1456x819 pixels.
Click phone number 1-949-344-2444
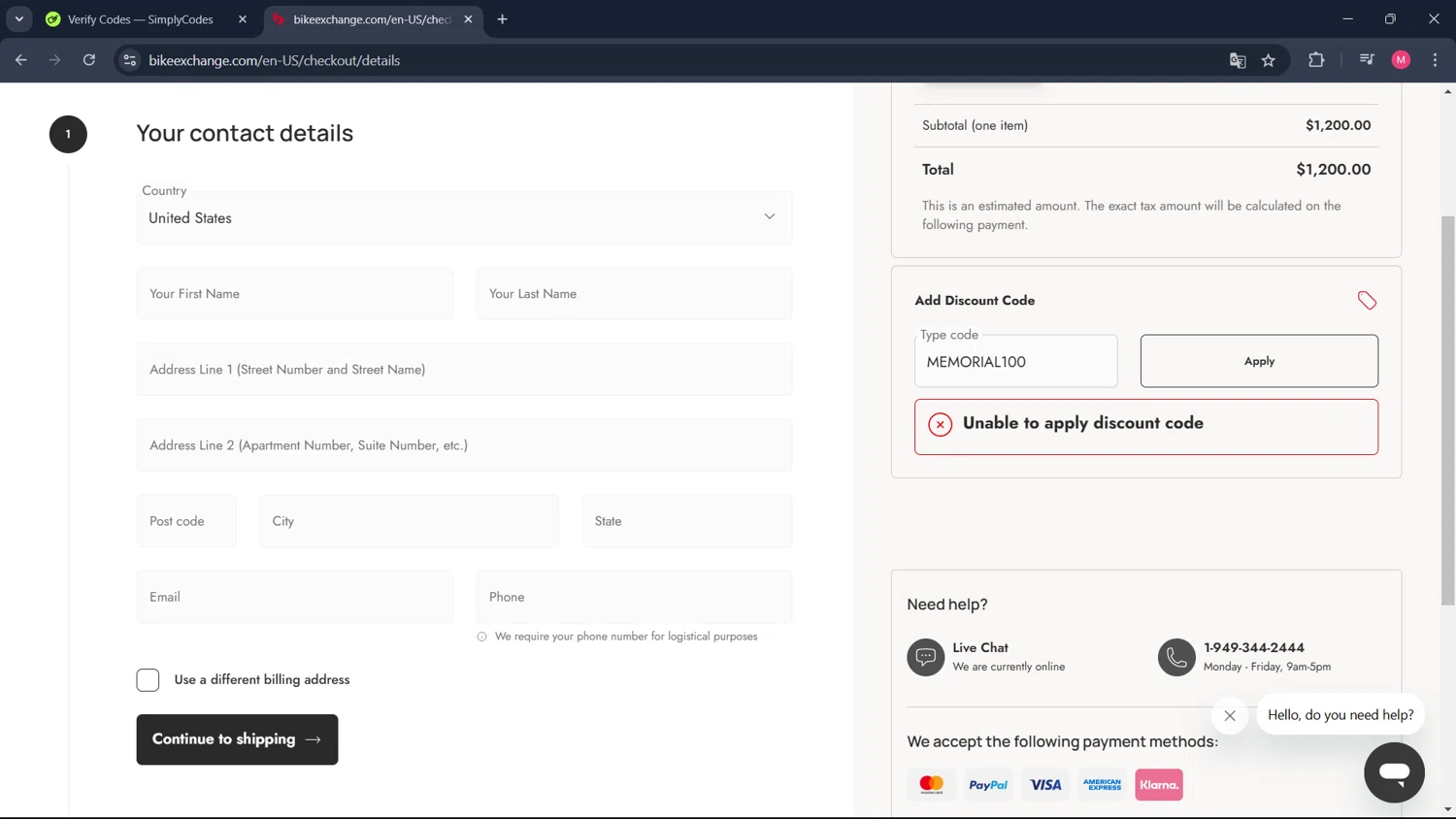point(1253,647)
